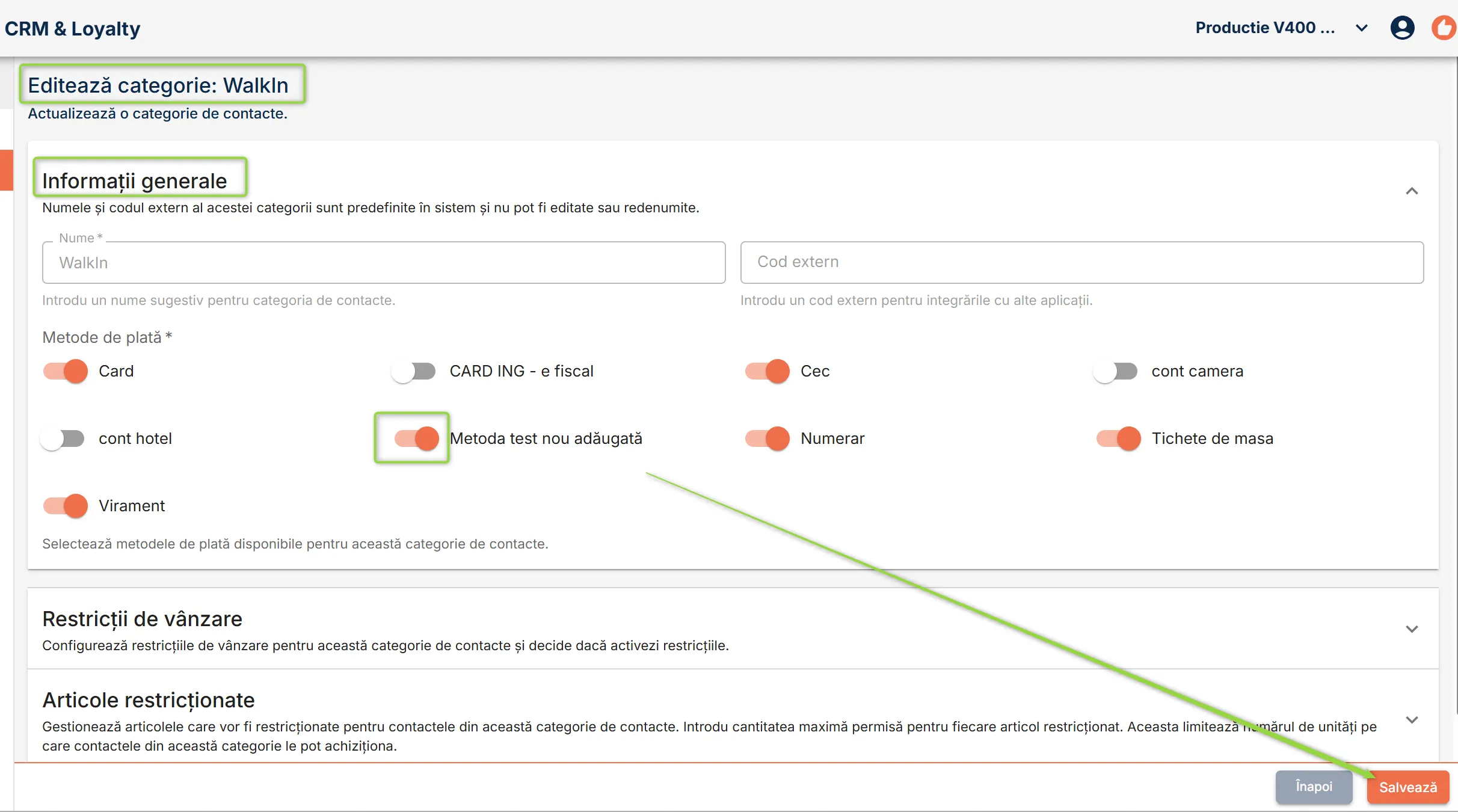Focus the Nume input field

(x=384, y=263)
